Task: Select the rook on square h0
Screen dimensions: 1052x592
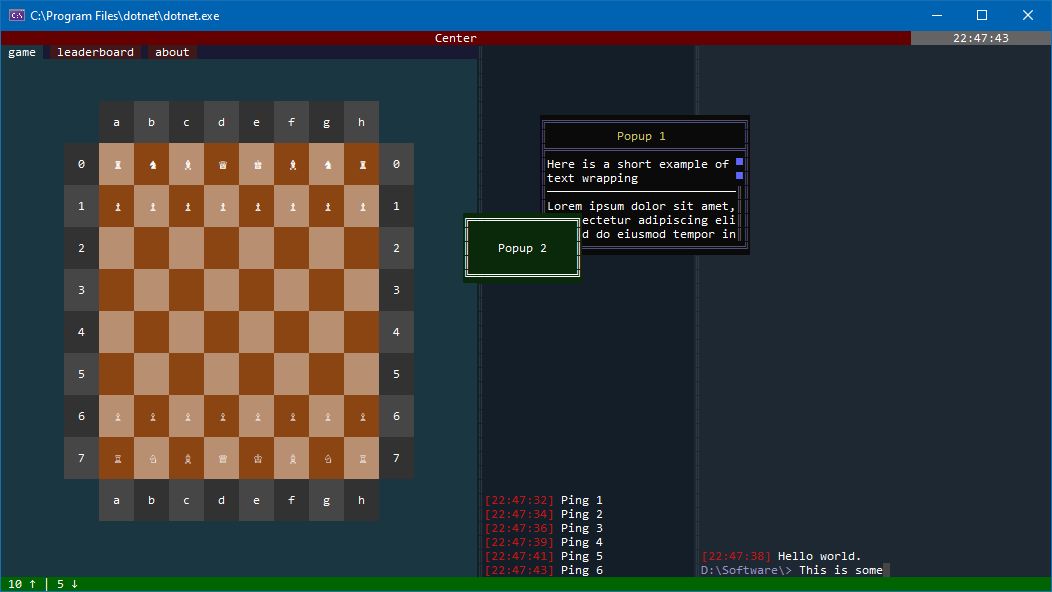Action: pos(362,165)
